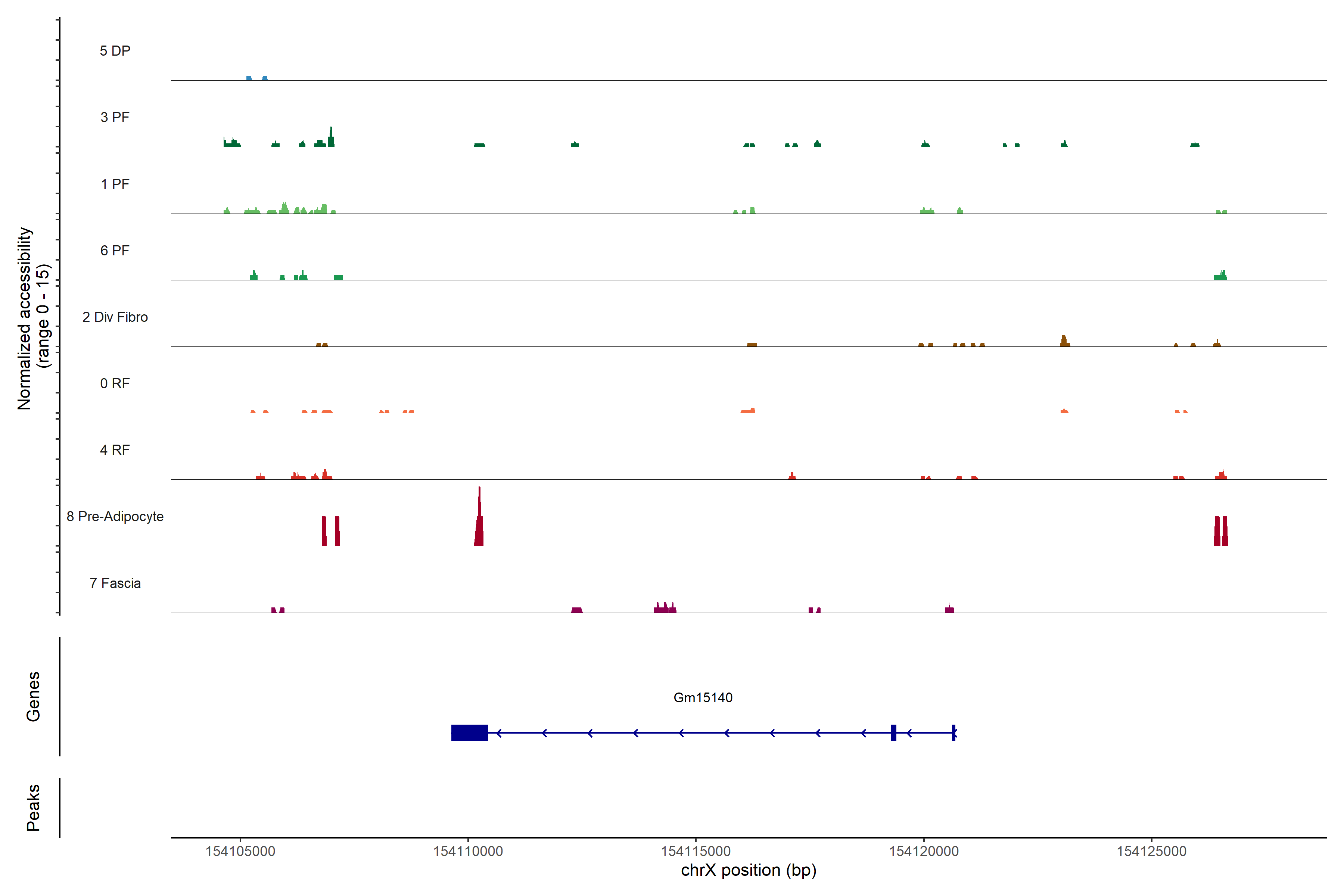Click the large Gm15140 exon block
1344x896 pixels.
point(469,732)
